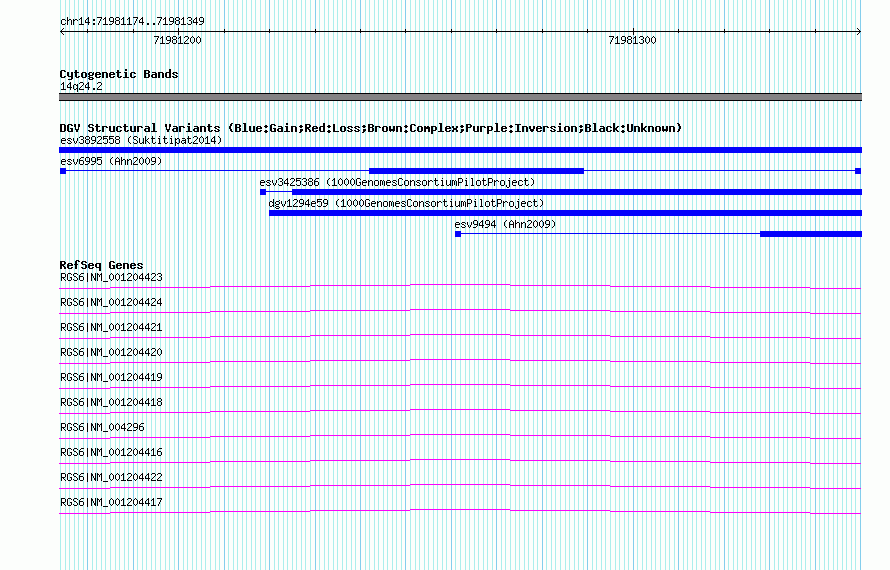Select transcript RGS6|NM_001204419
890x570 pixels.
pos(111,378)
